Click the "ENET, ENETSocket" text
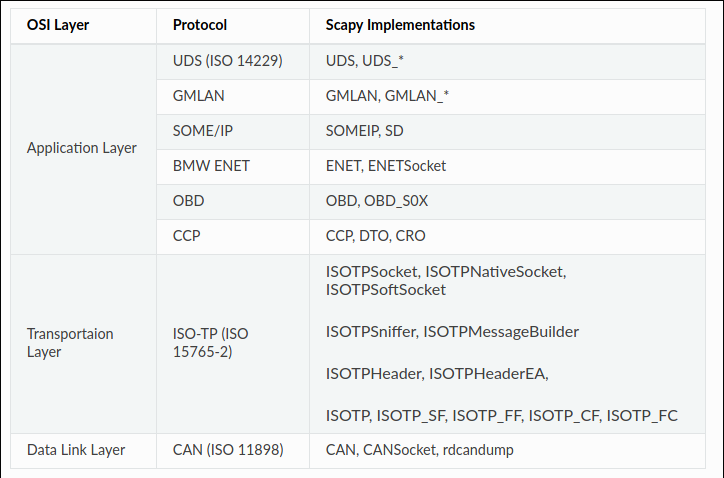Screen dimensions: 724x478 pyautogui.click(x=386, y=166)
